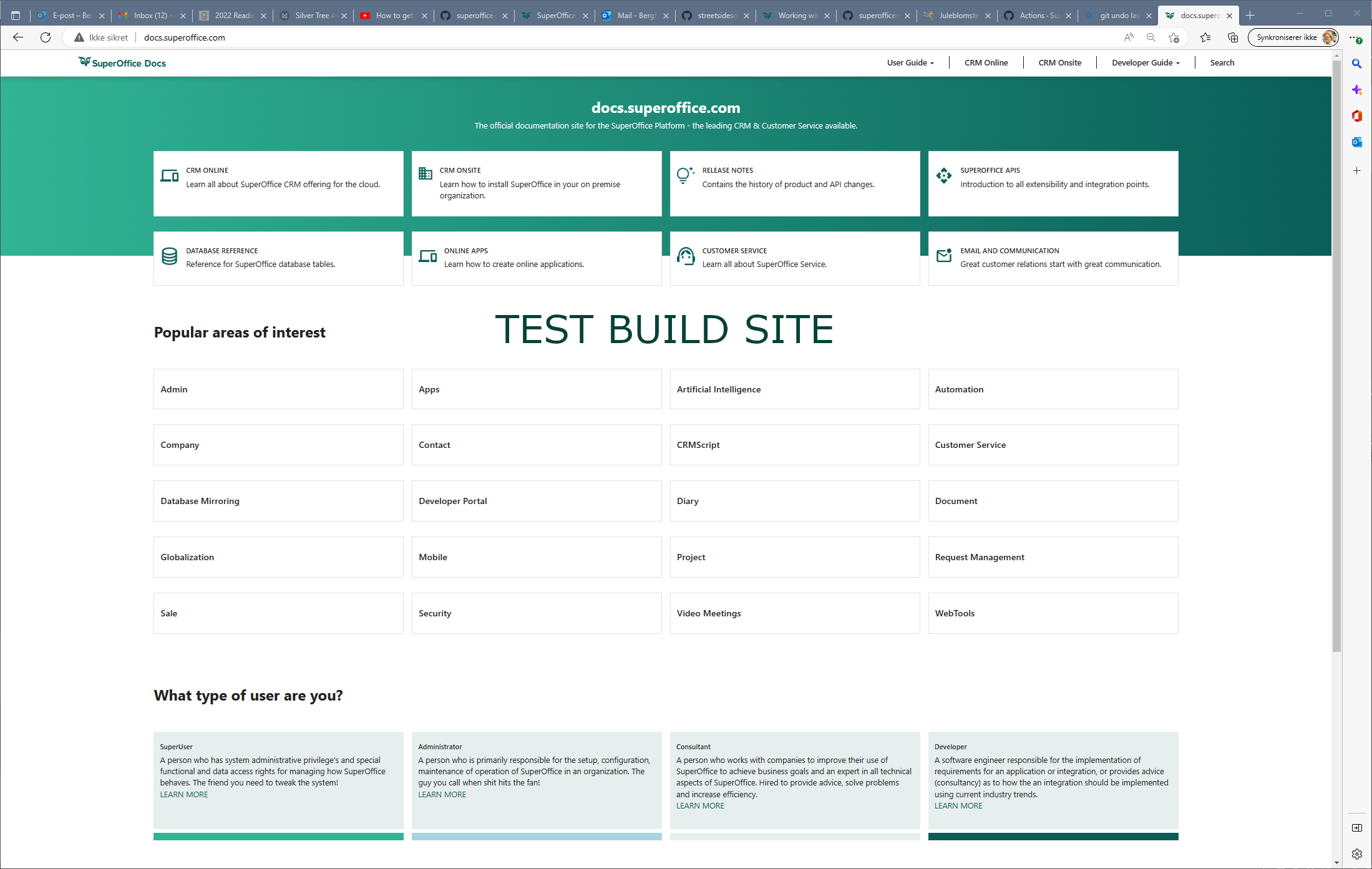Open the browser settings and more menu

[x=1356, y=37]
